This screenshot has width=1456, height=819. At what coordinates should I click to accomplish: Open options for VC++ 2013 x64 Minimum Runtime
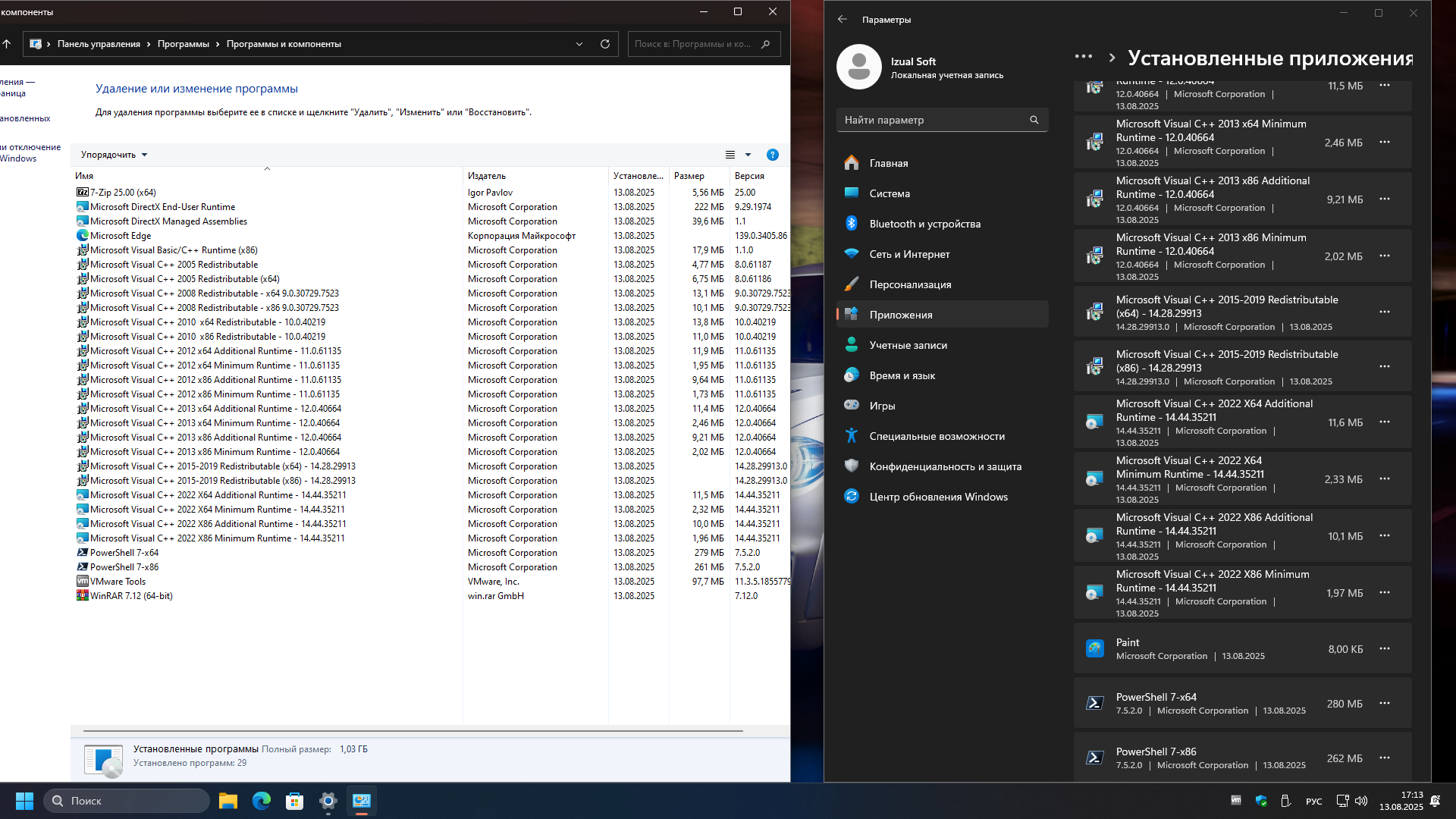(1385, 142)
